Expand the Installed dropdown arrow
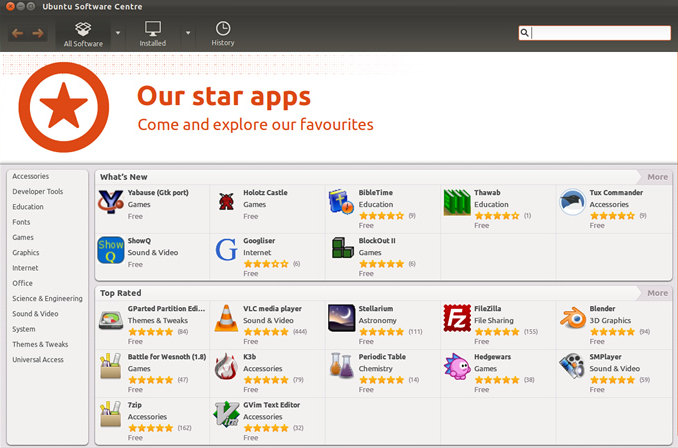Image resolution: width=678 pixels, height=448 pixels. coord(188,33)
